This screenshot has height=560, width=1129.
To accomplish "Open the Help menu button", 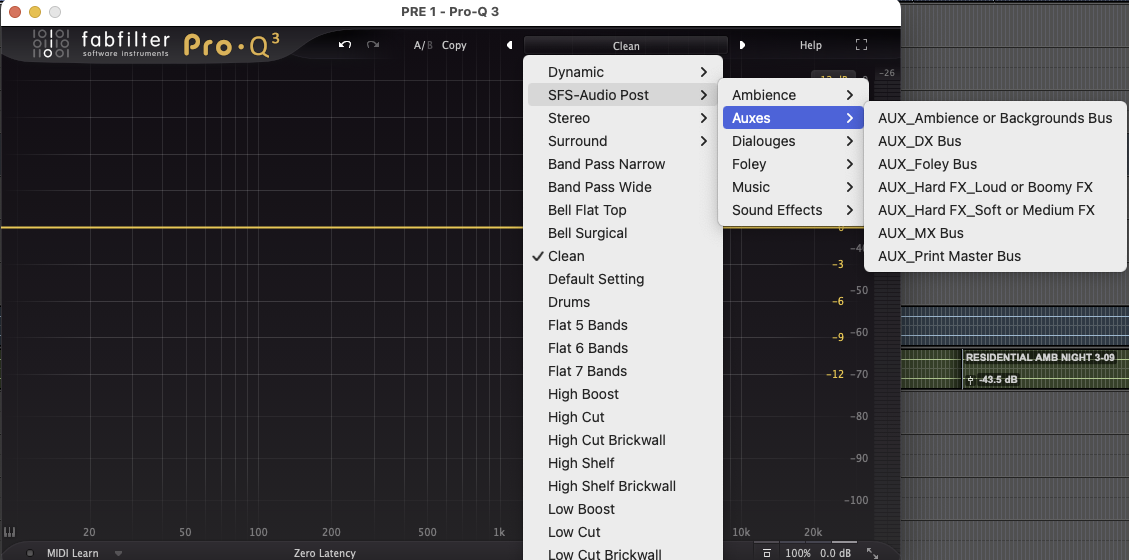I will (810, 45).
